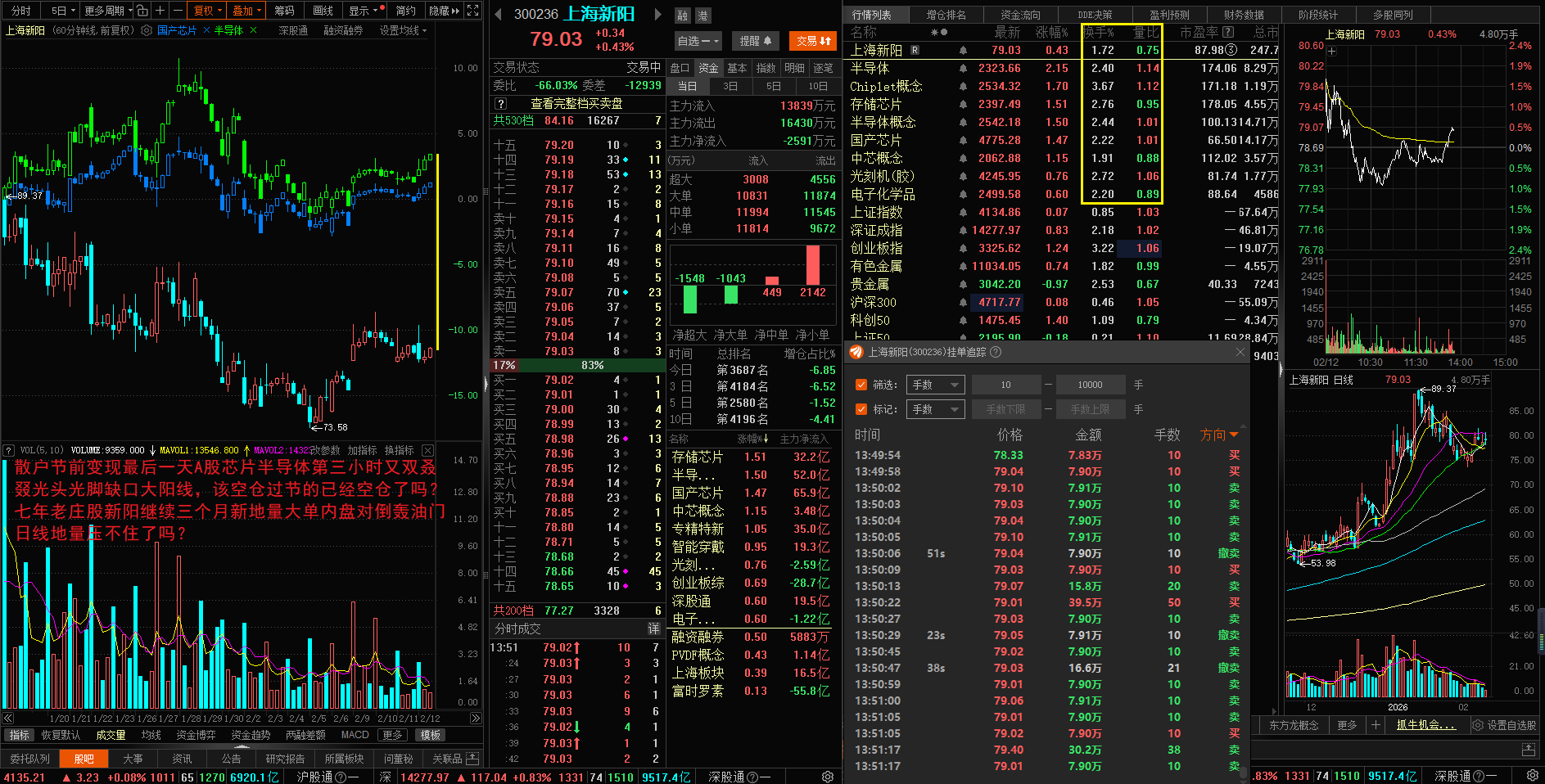This screenshot has width=1545, height=784.
Task: Remove 半导体 overlay with its green X
Action: tap(253, 30)
